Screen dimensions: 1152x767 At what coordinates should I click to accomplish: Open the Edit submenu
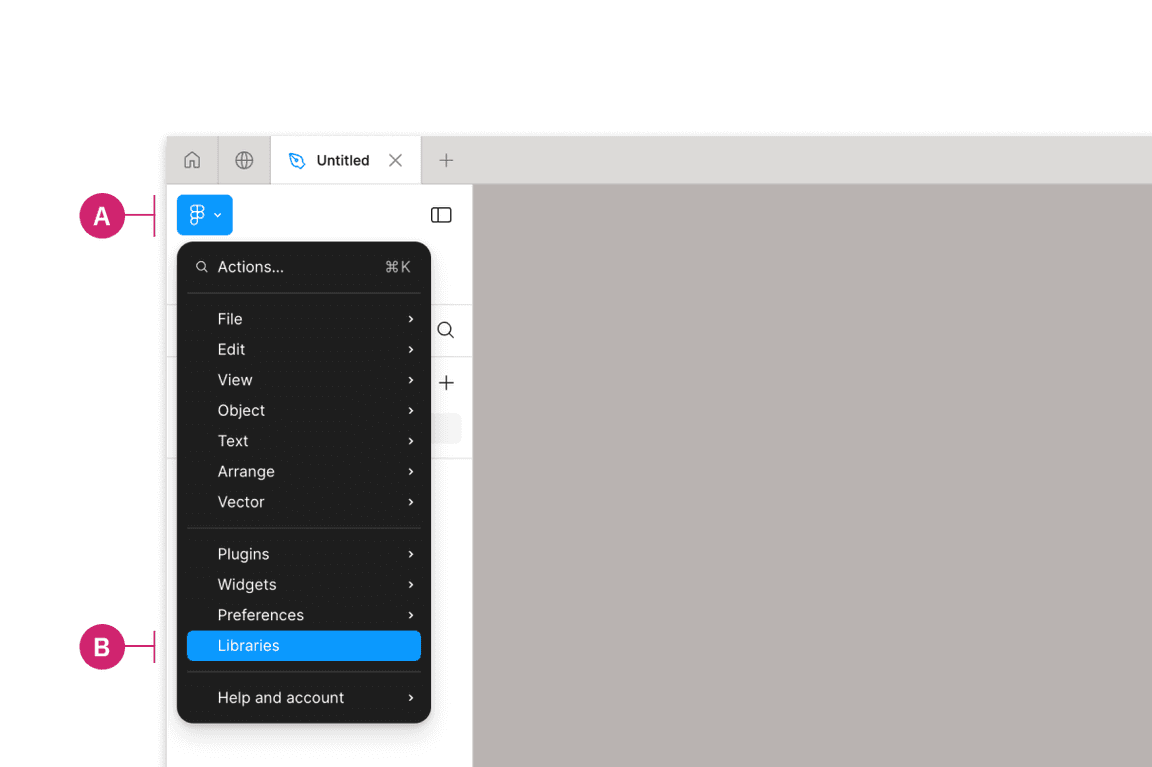click(x=303, y=350)
